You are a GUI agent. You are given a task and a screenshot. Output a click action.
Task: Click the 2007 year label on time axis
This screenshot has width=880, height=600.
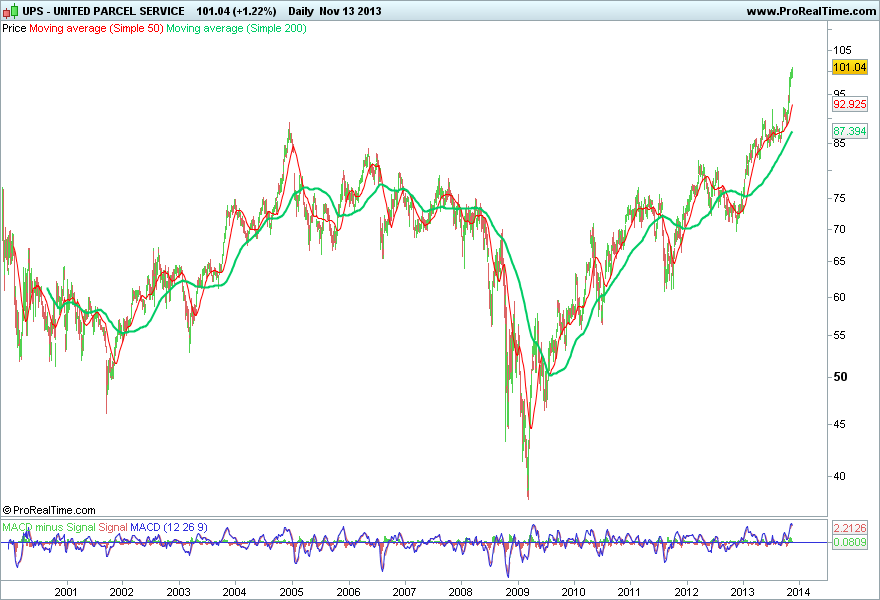pyautogui.click(x=404, y=592)
